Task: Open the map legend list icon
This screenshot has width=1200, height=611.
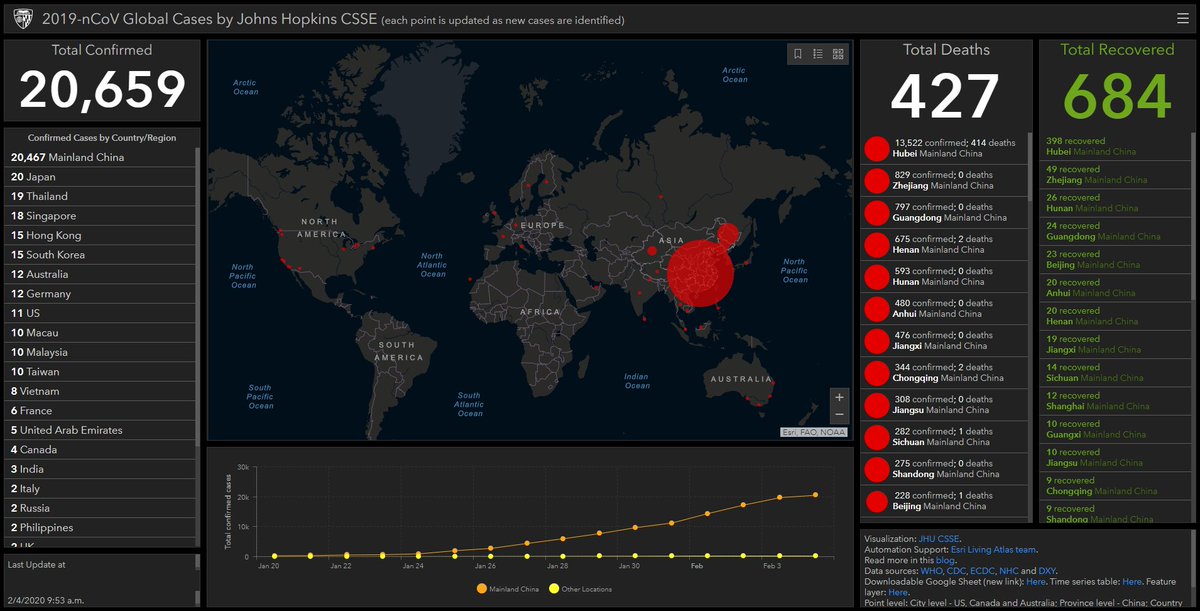Action: [x=818, y=54]
